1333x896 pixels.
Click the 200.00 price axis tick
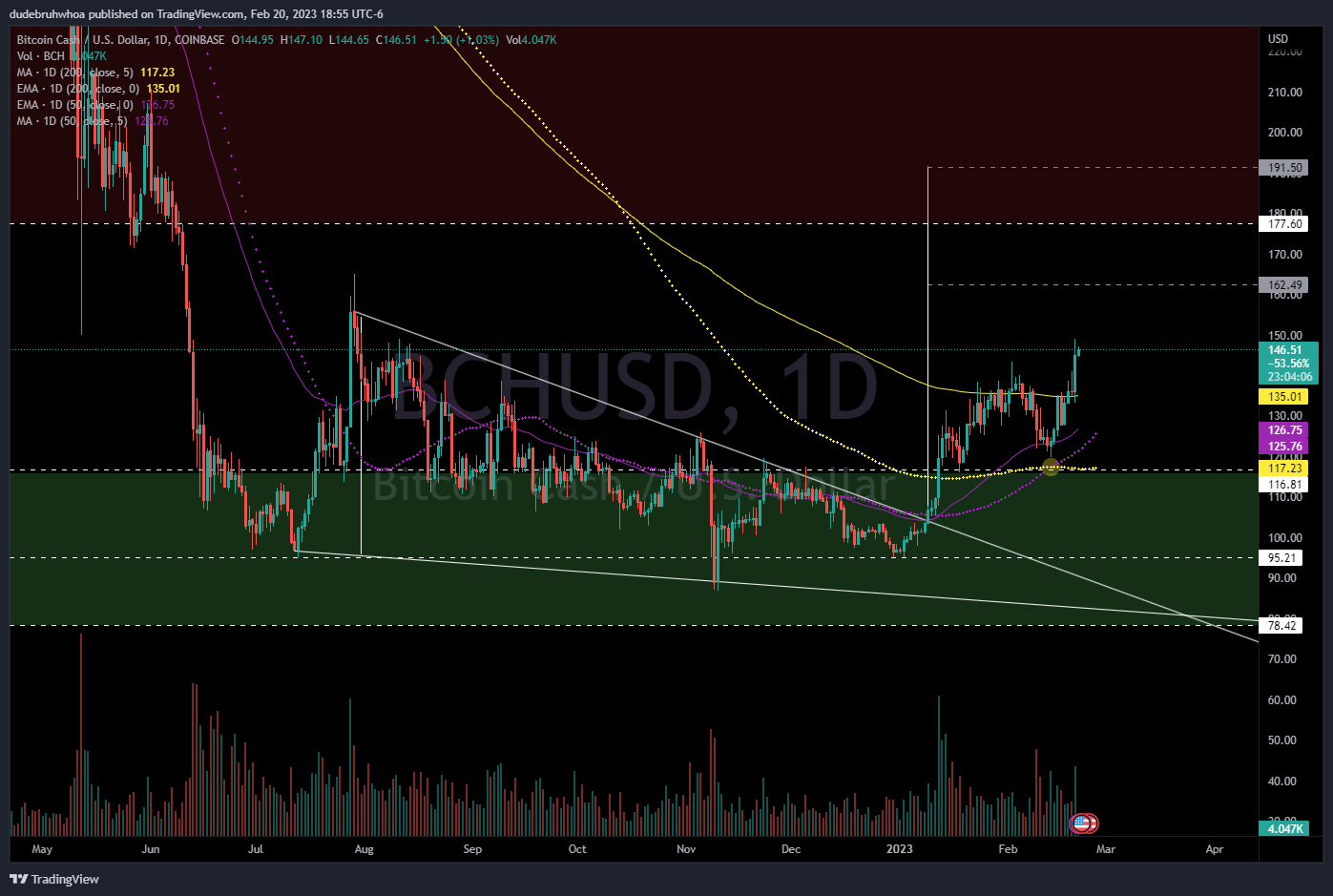[1285, 133]
